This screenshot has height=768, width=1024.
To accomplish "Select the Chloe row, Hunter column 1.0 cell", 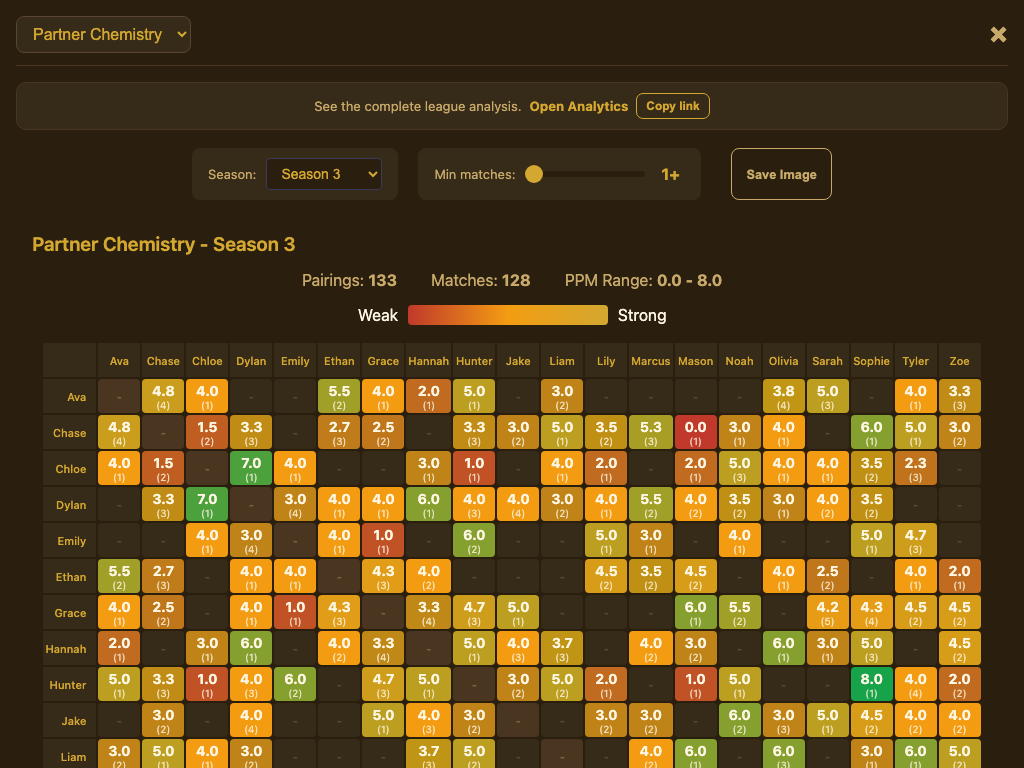I will [474, 468].
